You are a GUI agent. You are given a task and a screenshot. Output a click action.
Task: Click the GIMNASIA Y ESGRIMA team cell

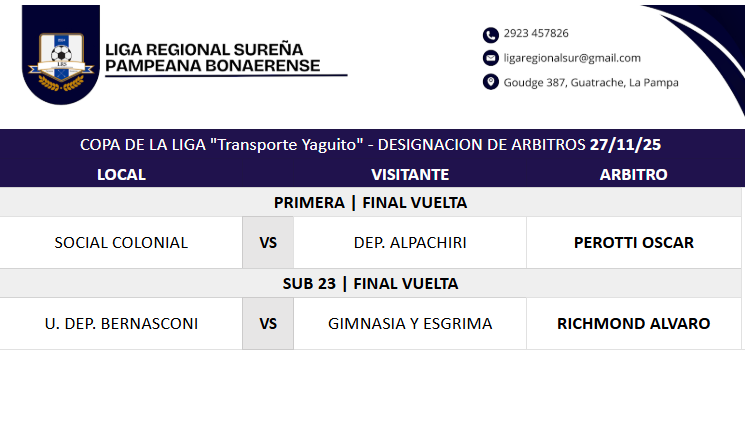(410, 324)
